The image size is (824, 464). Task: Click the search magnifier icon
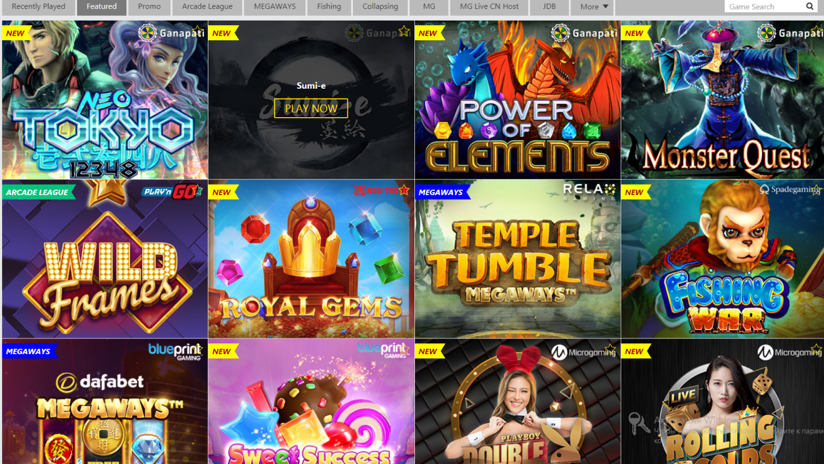(x=810, y=6)
